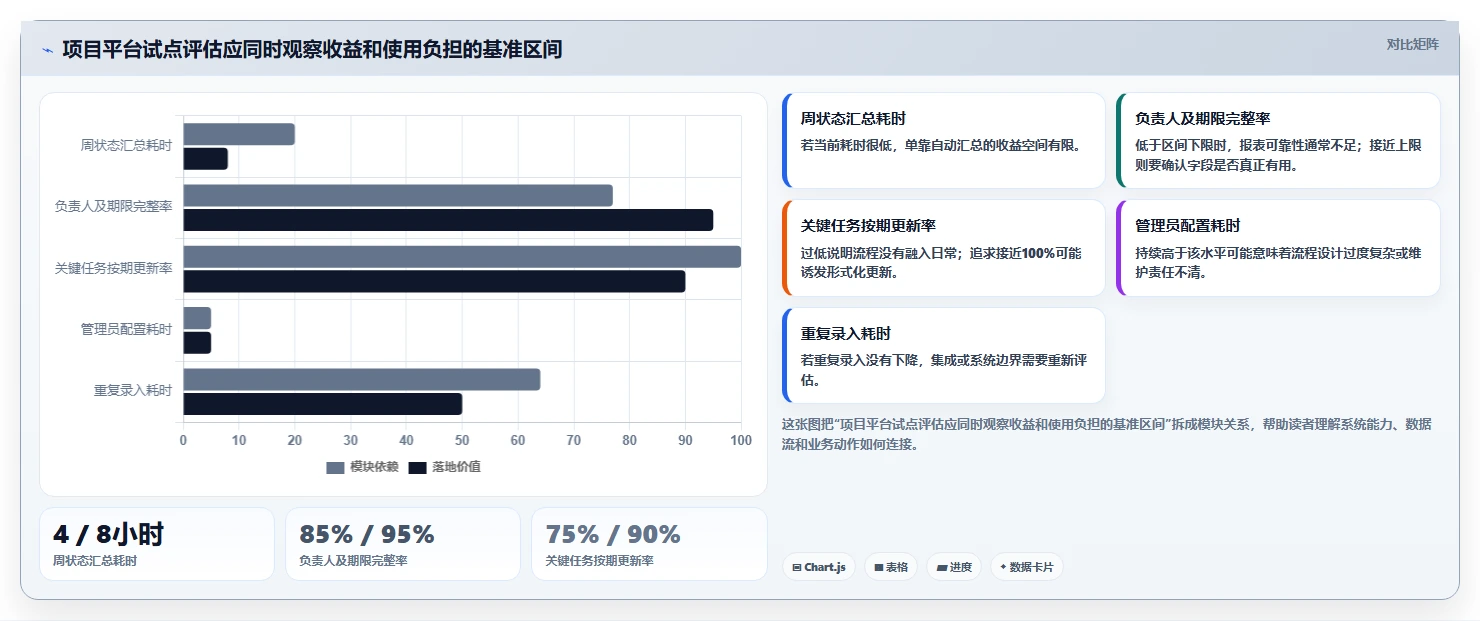Image resolution: width=1480 pixels, height=621 pixels.
Task: Open the 4 / 8小时 stat card
Action: point(157,544)
